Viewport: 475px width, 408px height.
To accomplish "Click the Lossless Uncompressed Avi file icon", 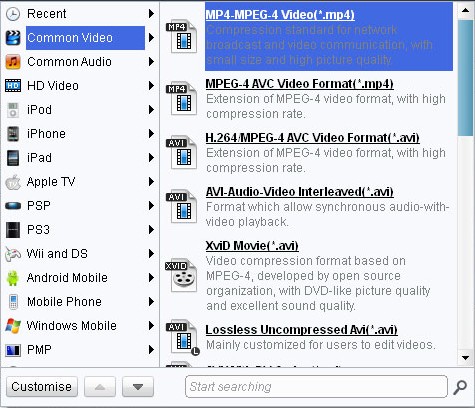I will [182, 337].
